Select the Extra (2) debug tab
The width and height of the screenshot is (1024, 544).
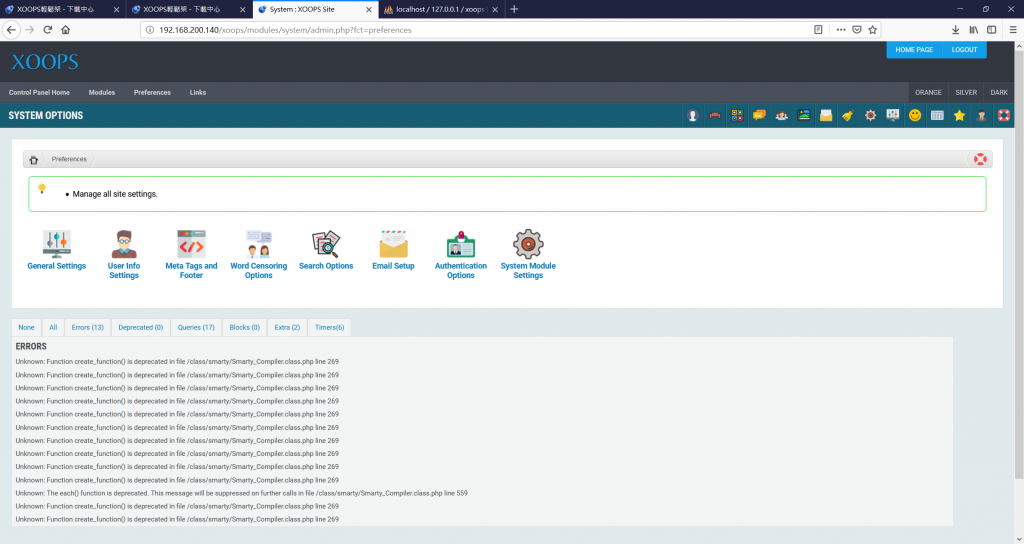[x=287, y=328]
